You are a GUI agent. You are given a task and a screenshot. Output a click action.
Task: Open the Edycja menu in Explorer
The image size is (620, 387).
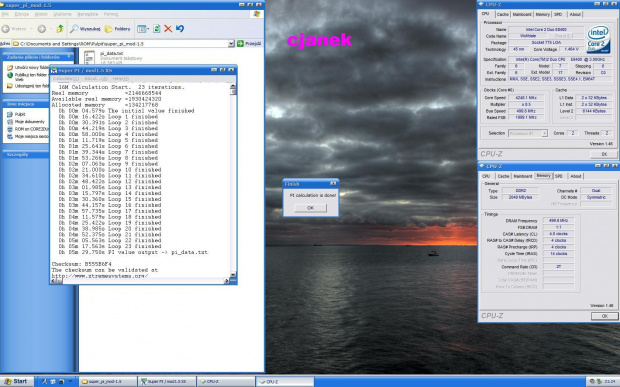coord(21,14)
